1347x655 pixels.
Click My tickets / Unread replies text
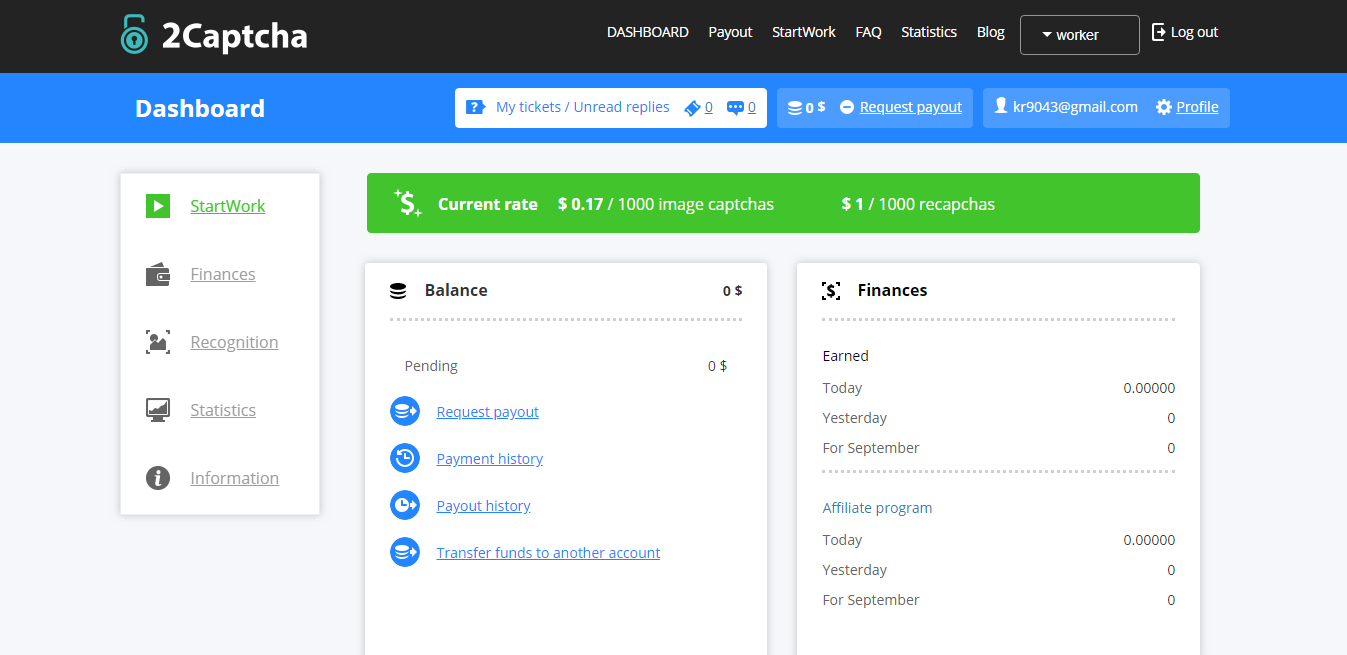click(x=583, y=107)
